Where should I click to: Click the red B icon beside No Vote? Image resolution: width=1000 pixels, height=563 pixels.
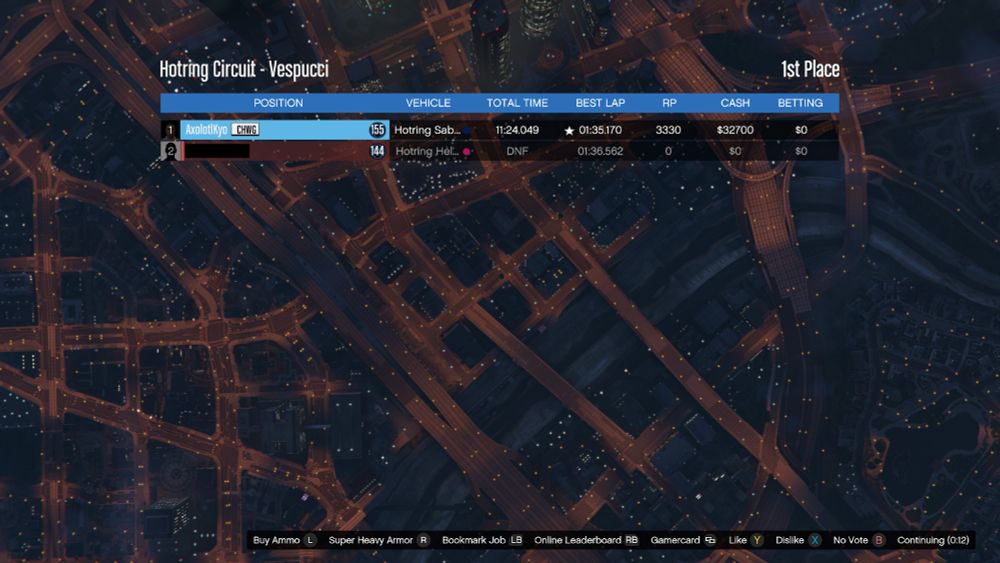point(879,540)
